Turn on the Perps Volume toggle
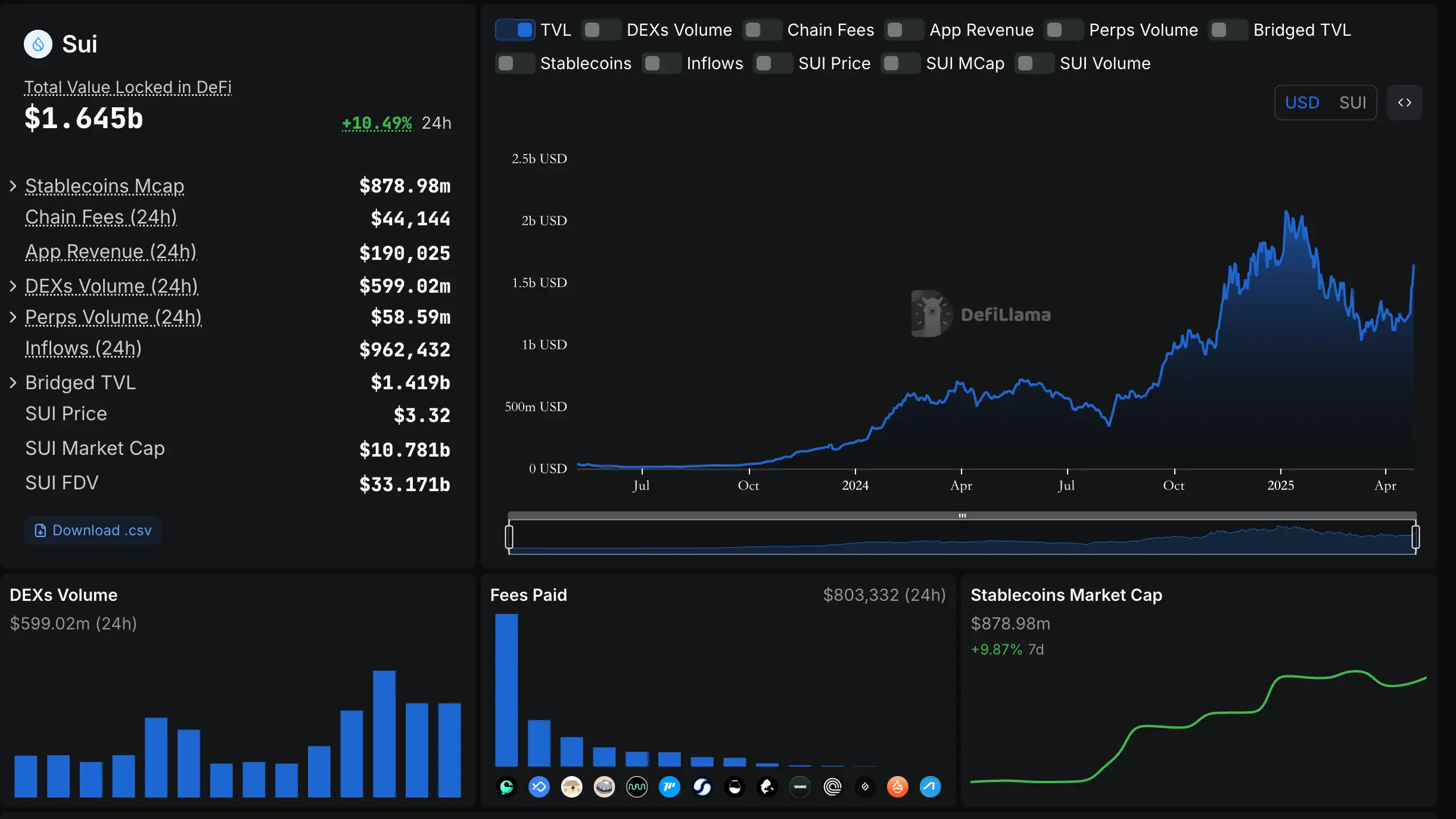The width and height of the screenshot is (1456, 819). tap(1064, 30)
